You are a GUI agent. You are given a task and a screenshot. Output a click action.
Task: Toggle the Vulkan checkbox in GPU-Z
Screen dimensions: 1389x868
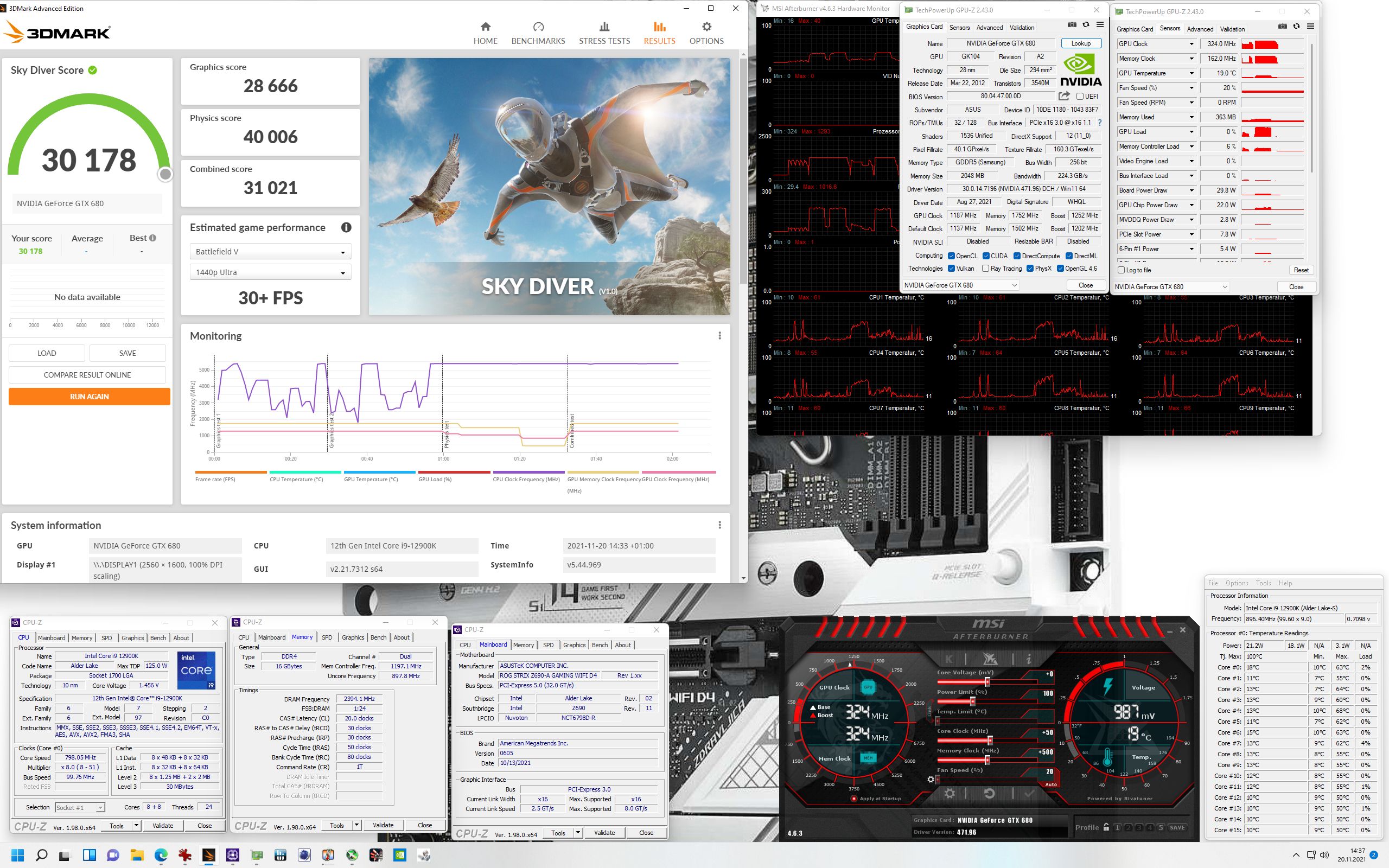click(x=951, y=269)
